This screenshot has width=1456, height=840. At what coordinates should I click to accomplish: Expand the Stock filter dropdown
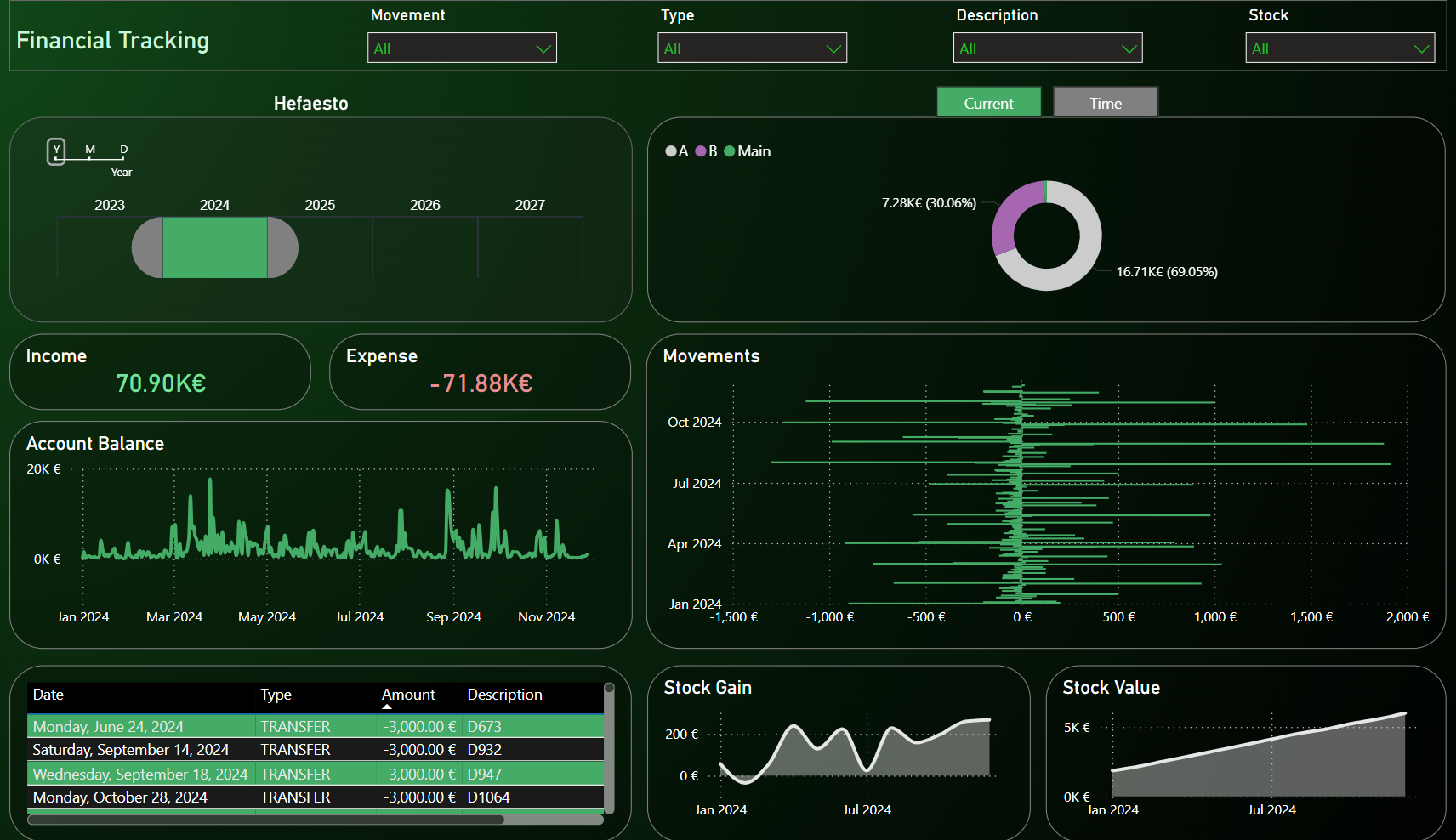[x=1340, y=48]
